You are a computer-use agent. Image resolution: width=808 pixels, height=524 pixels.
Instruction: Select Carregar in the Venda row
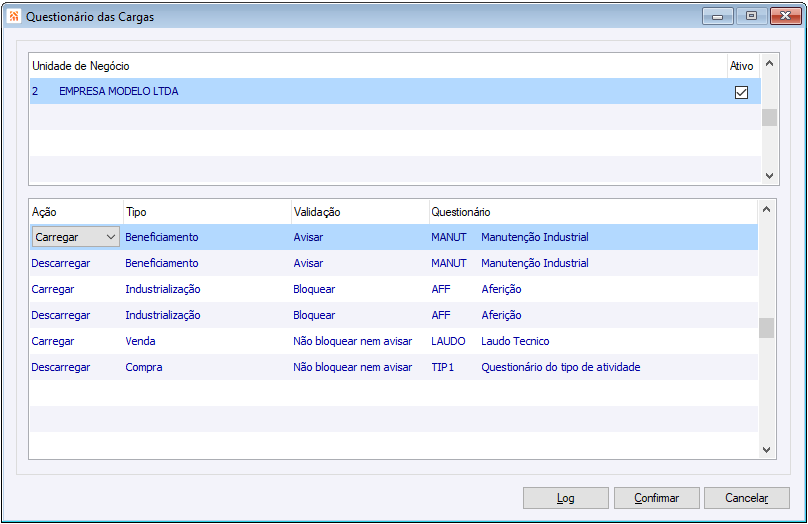point(53,341)
